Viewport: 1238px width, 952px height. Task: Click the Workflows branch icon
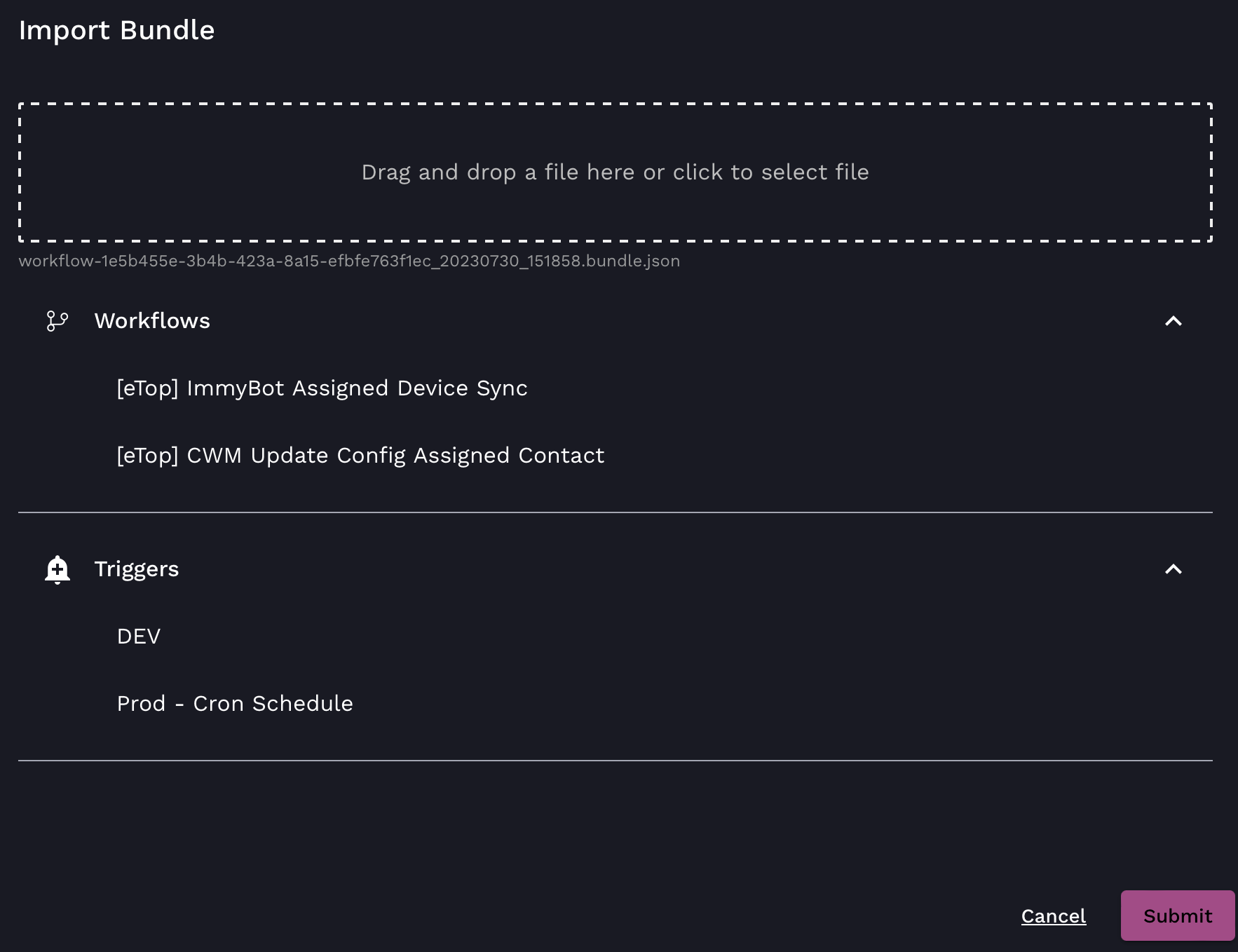point(57,320)
